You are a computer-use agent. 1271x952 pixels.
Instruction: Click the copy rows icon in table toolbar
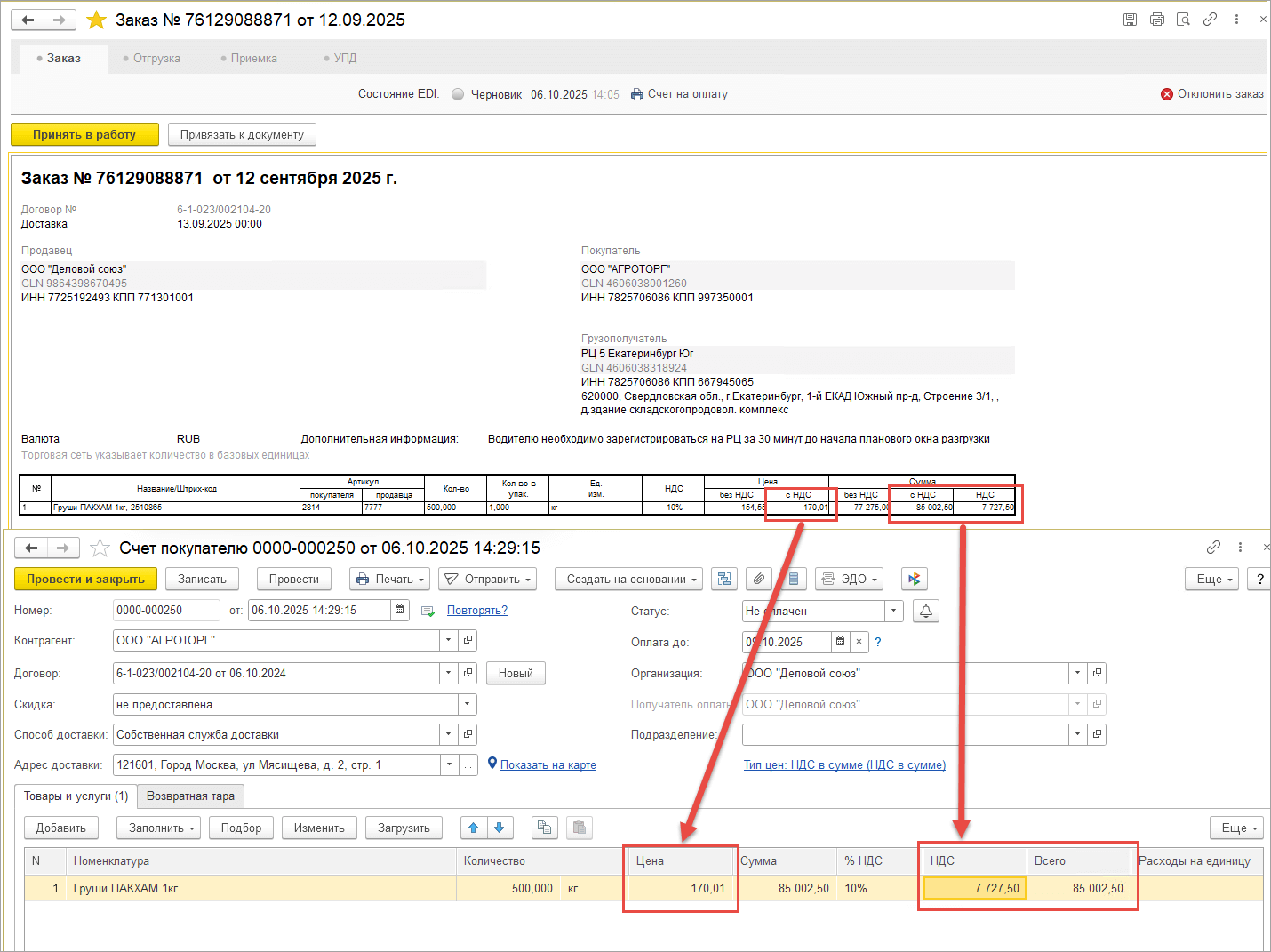pos(544,828)
